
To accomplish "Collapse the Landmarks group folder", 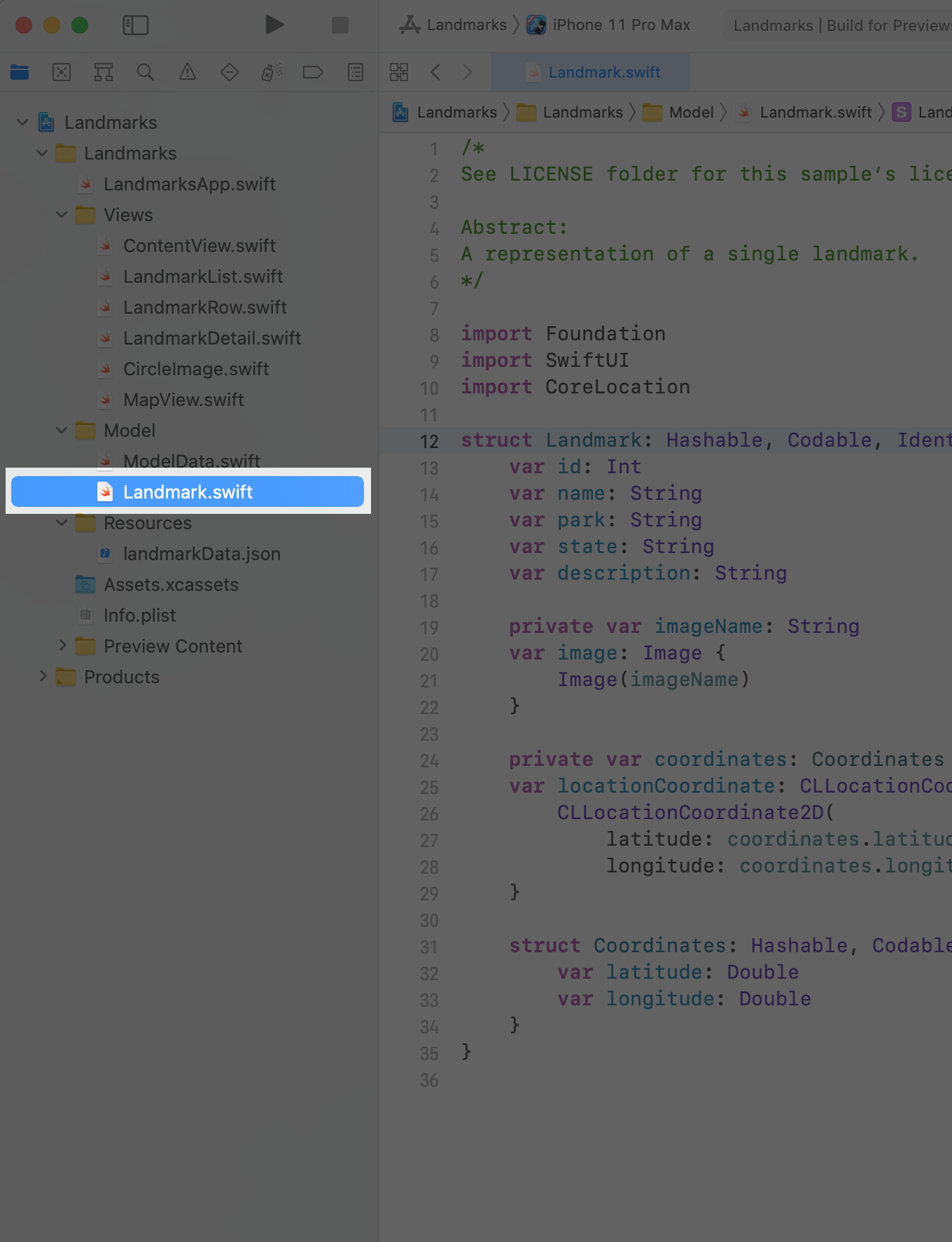I will (x=42, y=153).
